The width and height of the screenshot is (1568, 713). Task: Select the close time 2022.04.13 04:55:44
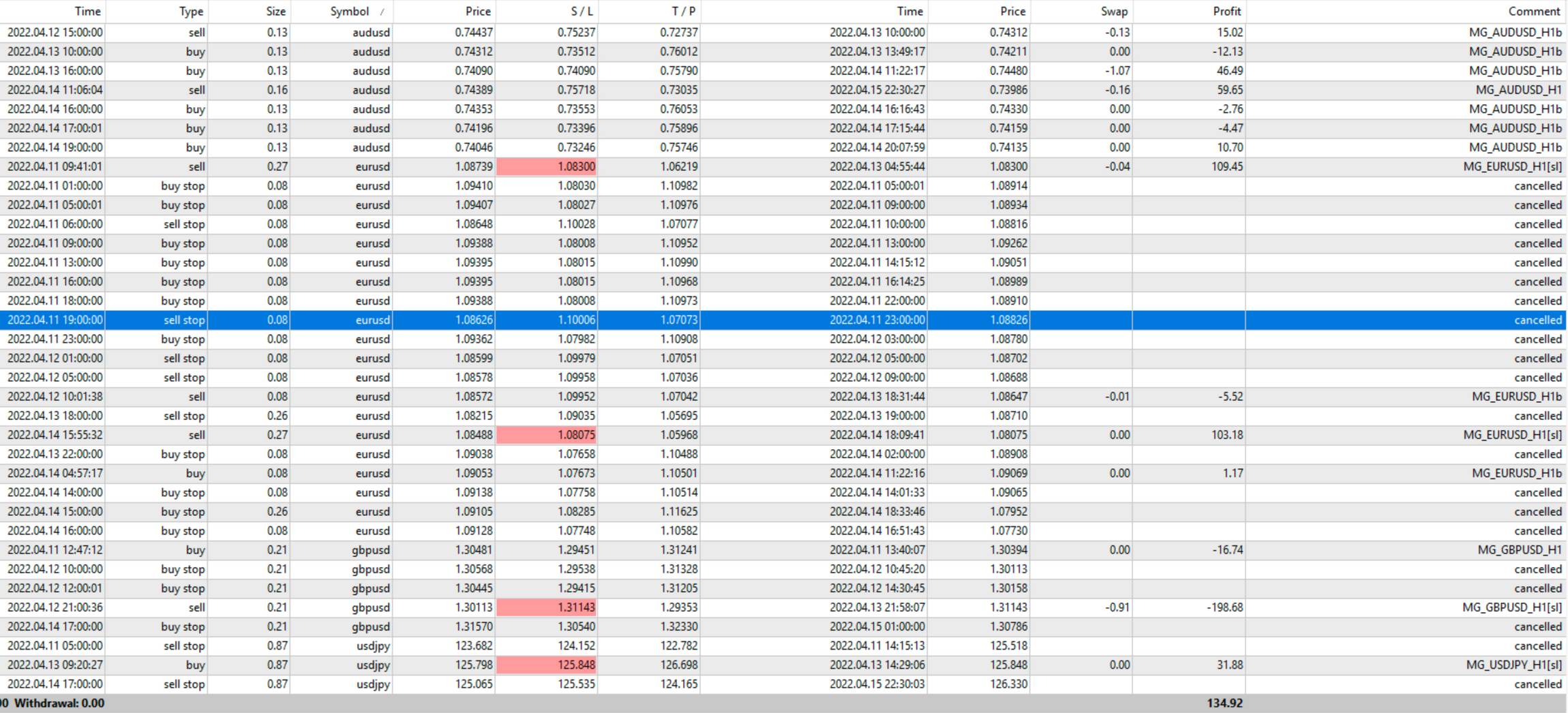(877, 166)
